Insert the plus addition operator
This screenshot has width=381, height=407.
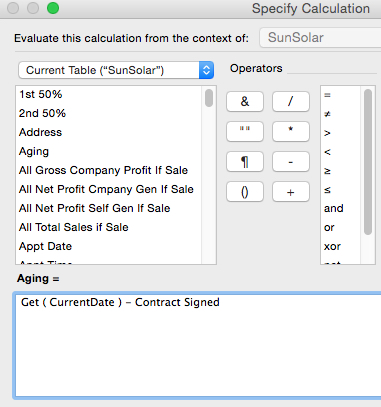[x=291, y=192]
